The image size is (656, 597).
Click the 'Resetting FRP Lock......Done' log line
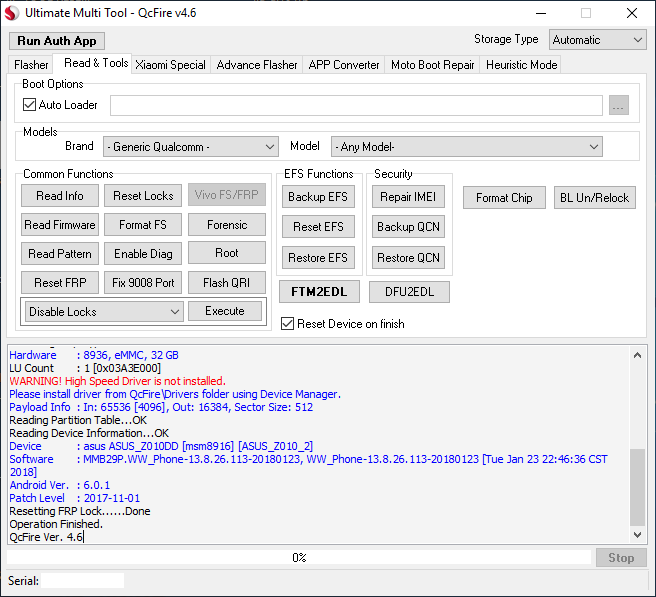[x=80, y=511]
